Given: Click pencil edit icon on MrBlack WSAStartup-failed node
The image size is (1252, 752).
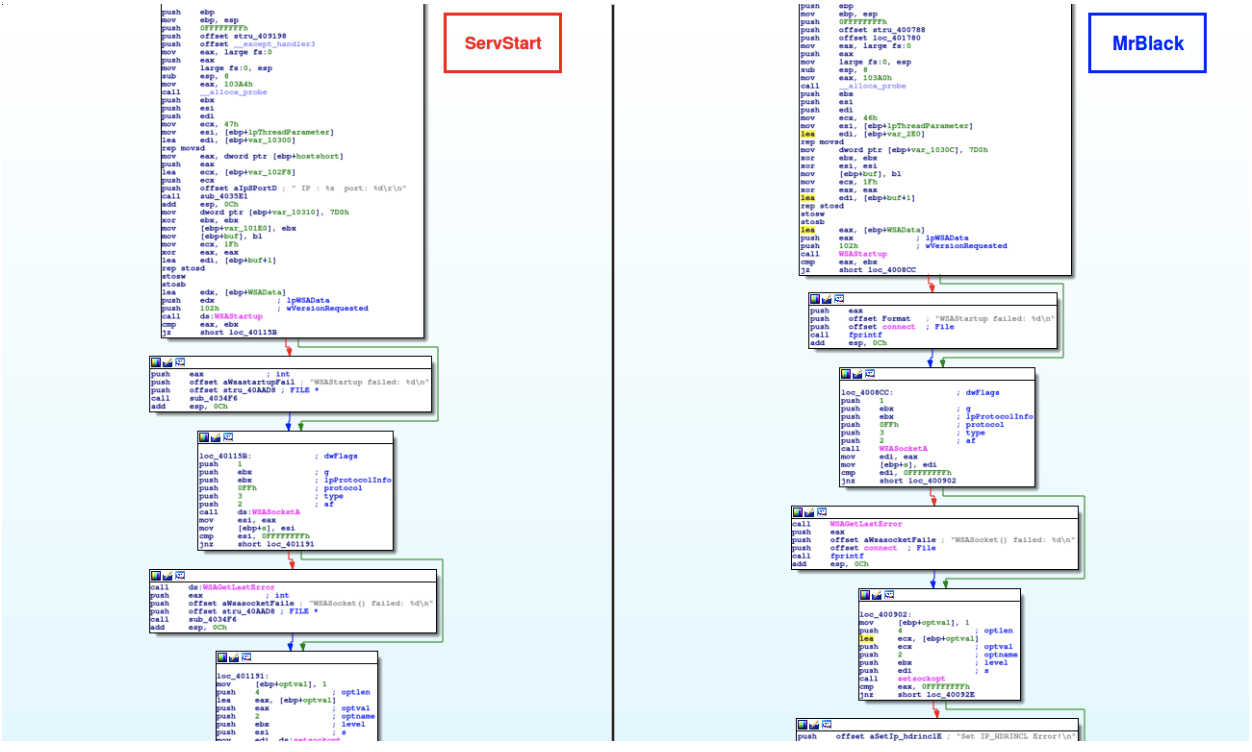Looking at the screenshot, I should [827, 298].
